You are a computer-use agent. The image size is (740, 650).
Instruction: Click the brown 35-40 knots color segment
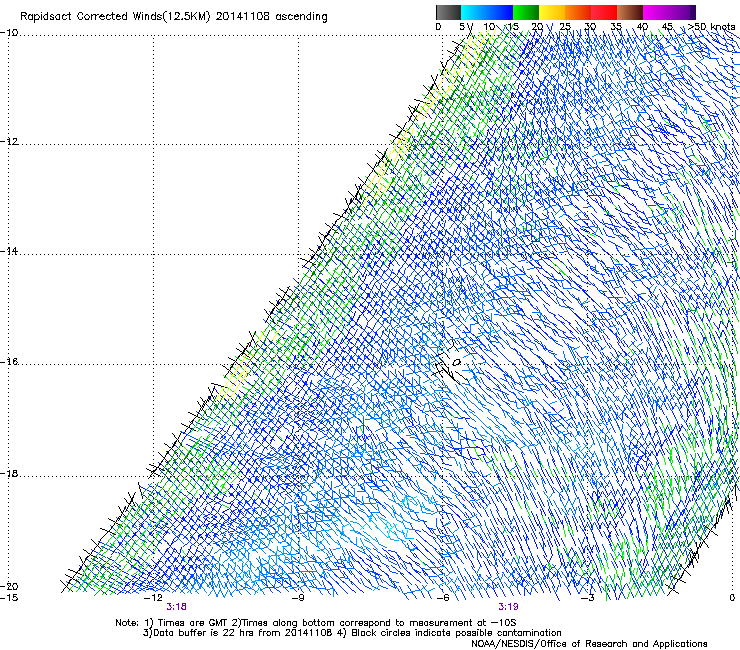tap(630, 12)
